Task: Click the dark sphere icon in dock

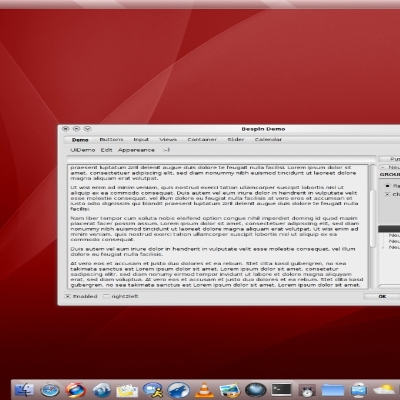Action: (255, 389)
